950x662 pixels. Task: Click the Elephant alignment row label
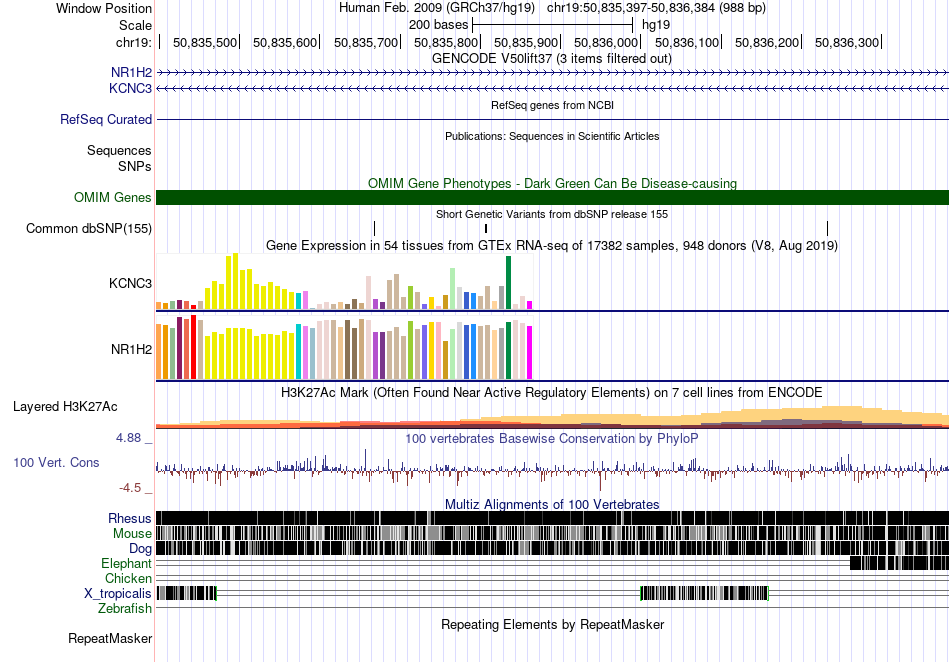click(127, 563)
